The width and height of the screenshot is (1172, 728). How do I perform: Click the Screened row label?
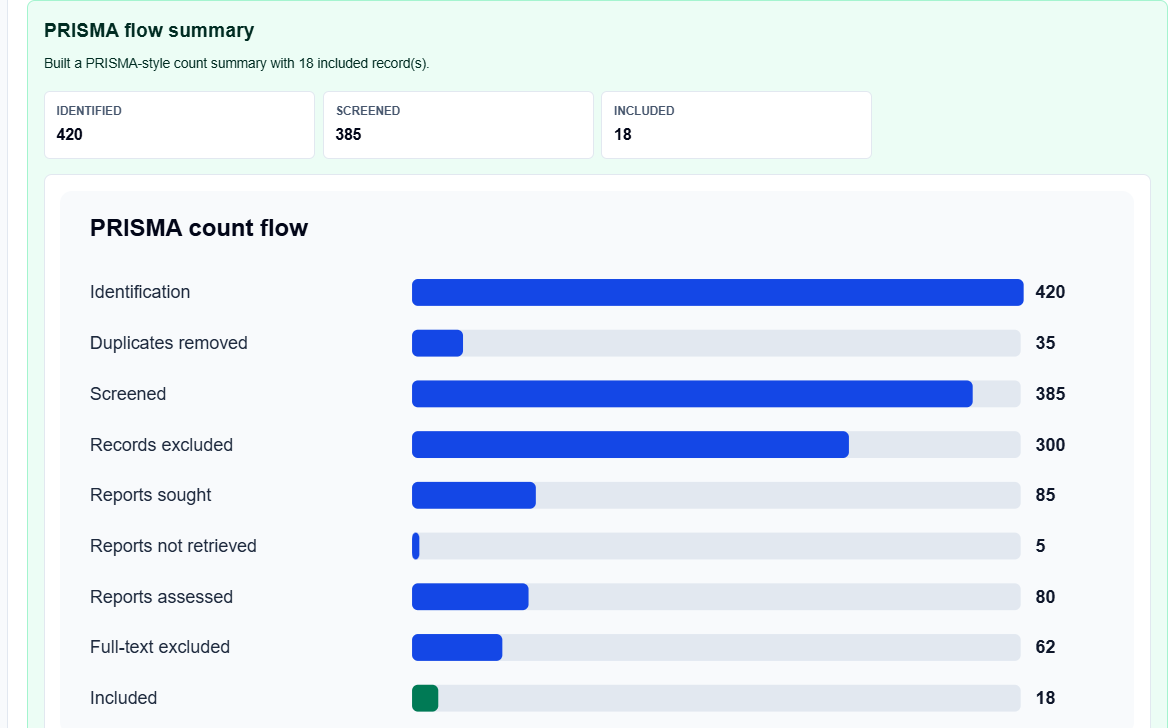pyautogui.click(x=128, y=394)
